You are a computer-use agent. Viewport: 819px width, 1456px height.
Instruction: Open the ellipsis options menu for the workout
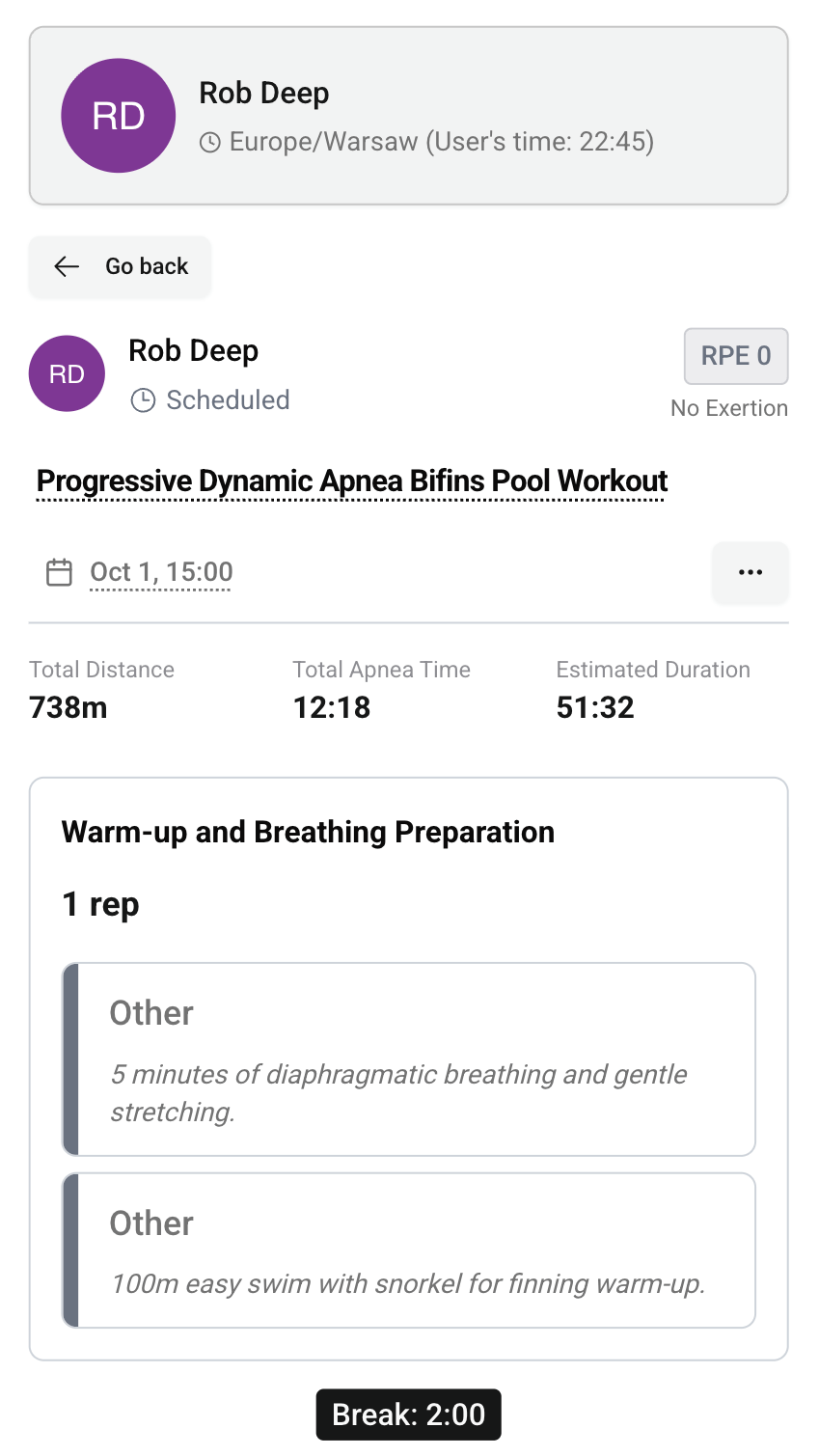click(750, 571)
